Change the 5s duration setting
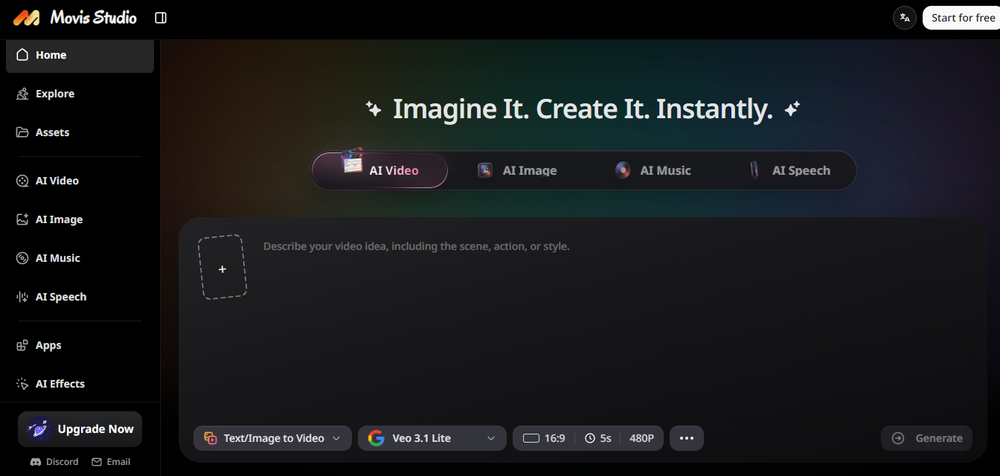Viewport: 1000px width, 476px height. pos(598,438)
